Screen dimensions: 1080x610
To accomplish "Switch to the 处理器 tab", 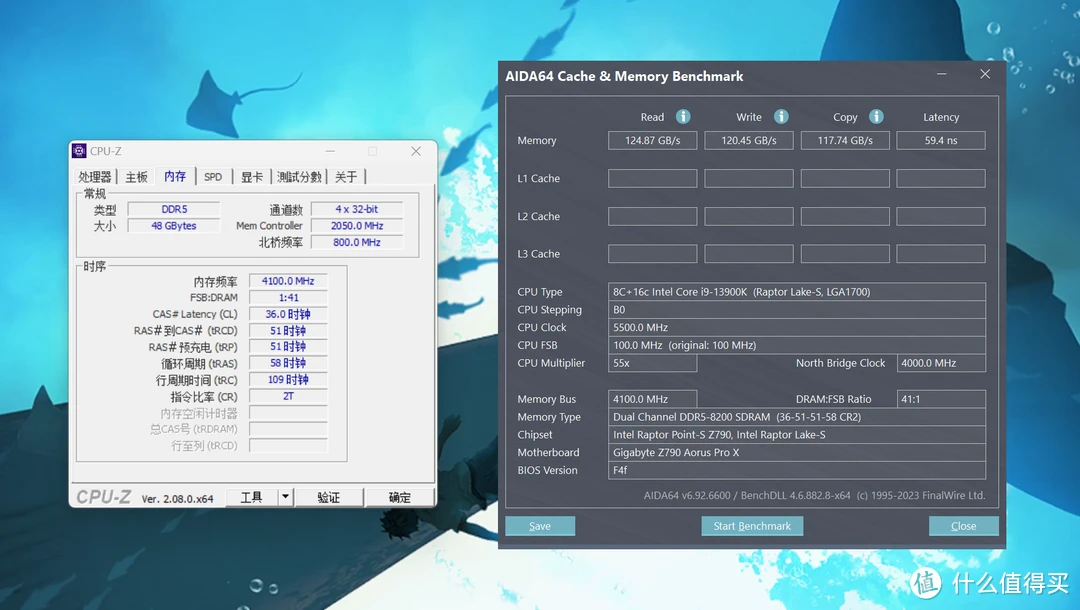I will (x=95, y=177).
